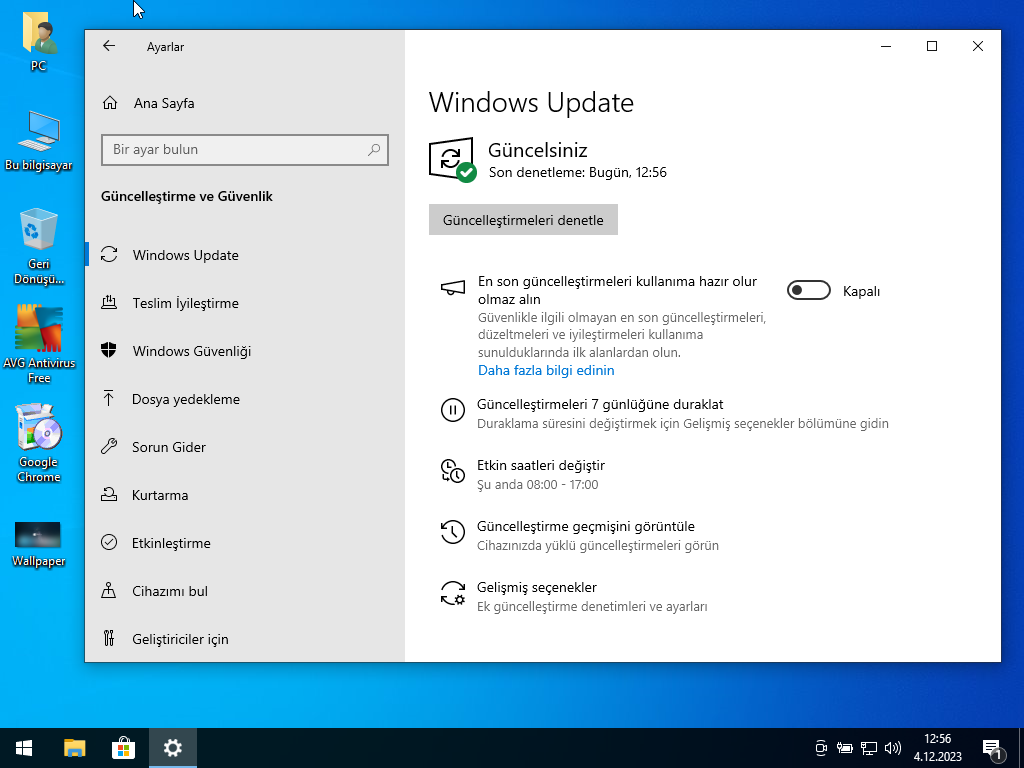
Task: Click the search magnifier in settings box
Action: (x=374, y=150)
